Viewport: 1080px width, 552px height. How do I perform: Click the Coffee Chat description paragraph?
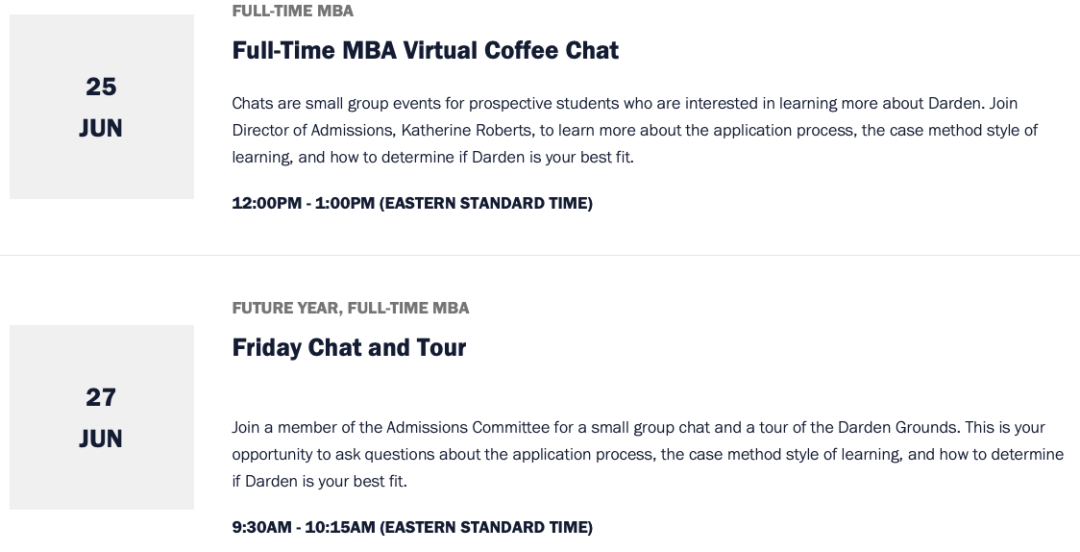(635, 130)
